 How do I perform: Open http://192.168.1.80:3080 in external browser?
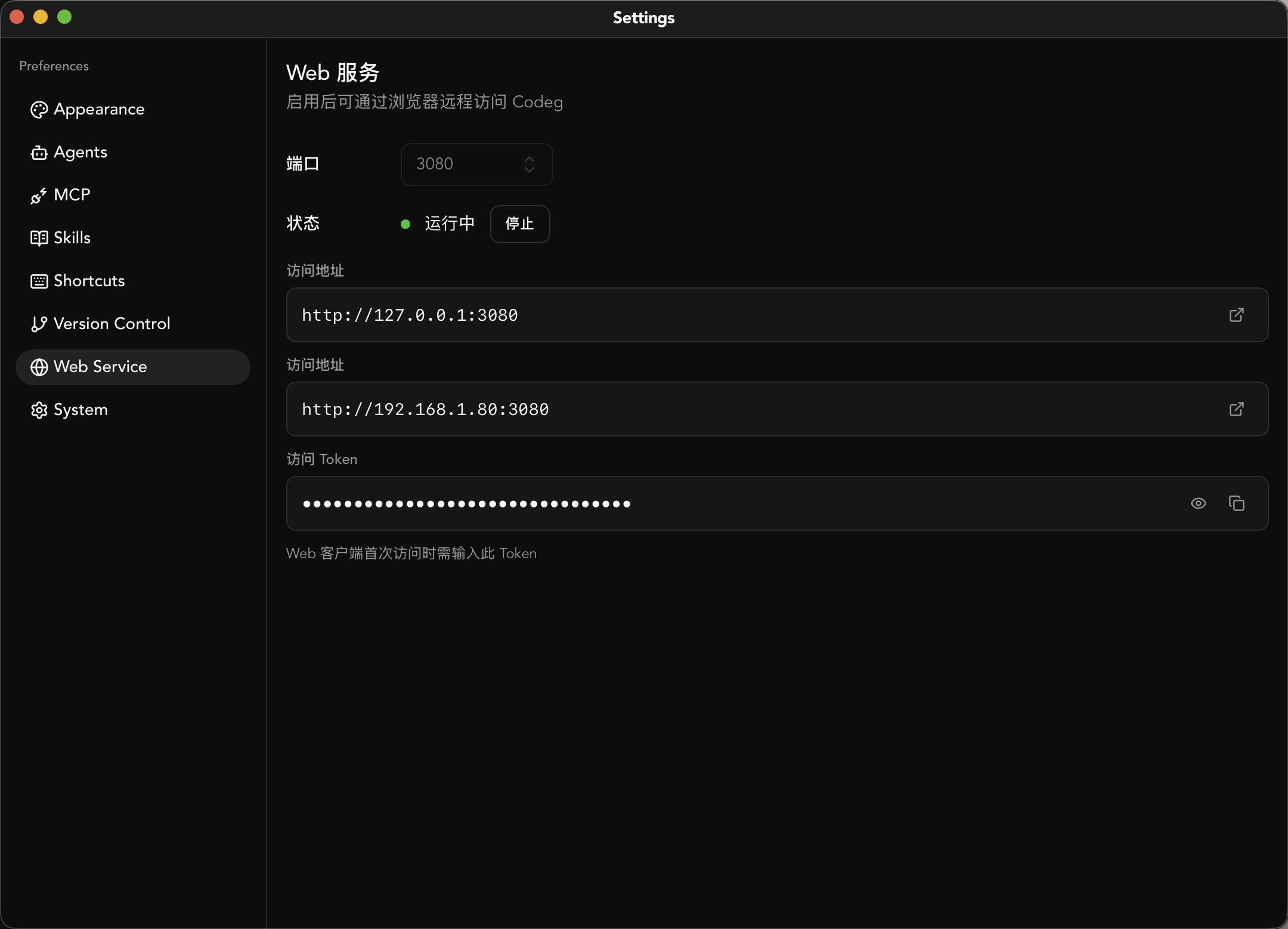[1237, 409]
